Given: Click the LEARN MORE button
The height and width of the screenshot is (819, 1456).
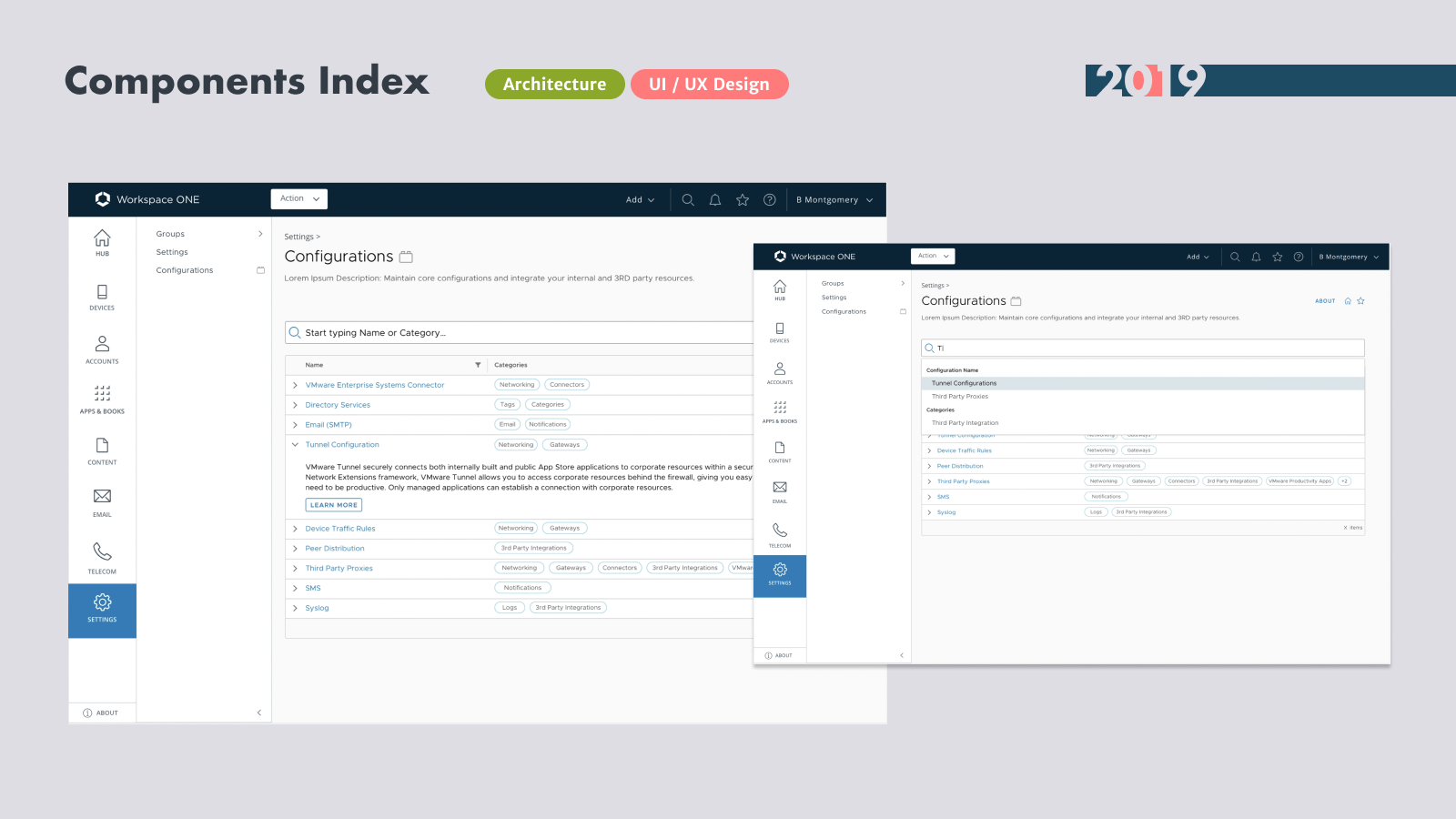Looking at the screenshot, I should tap(334, 505).
